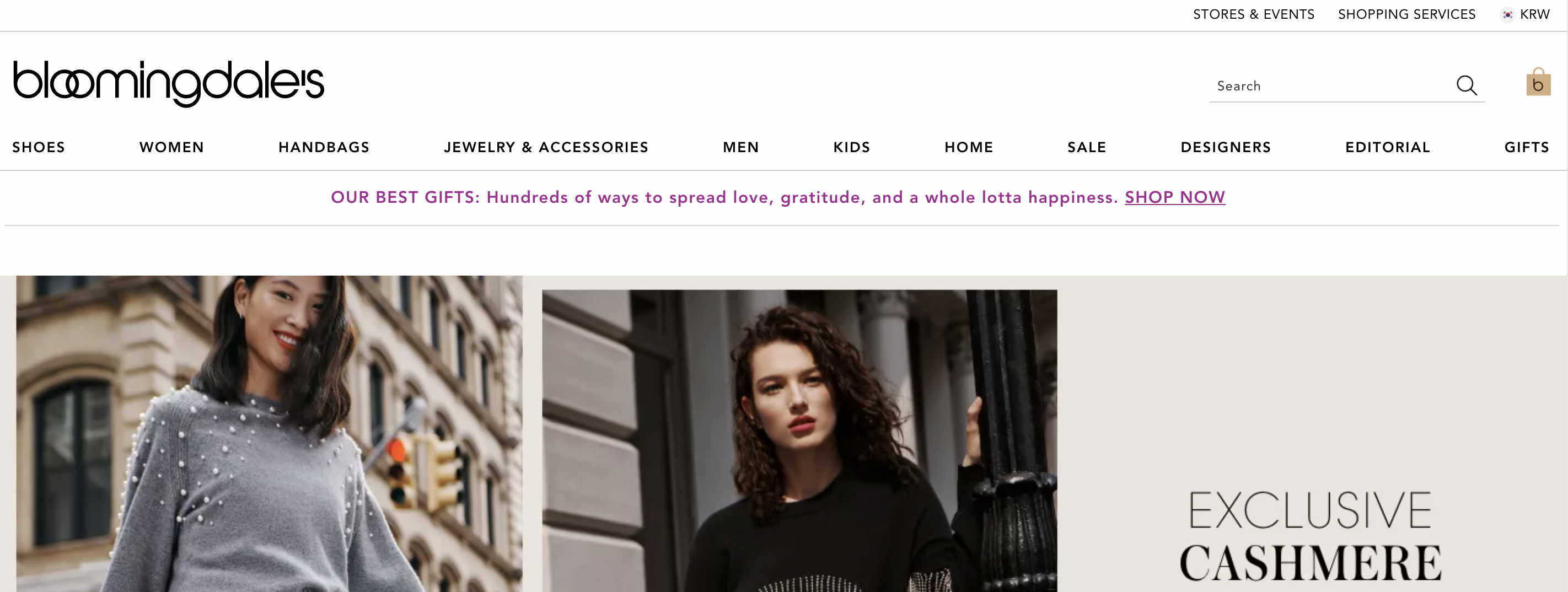Go to the KIDS section
Screen dimensions: 1568x592
point(852,147)
